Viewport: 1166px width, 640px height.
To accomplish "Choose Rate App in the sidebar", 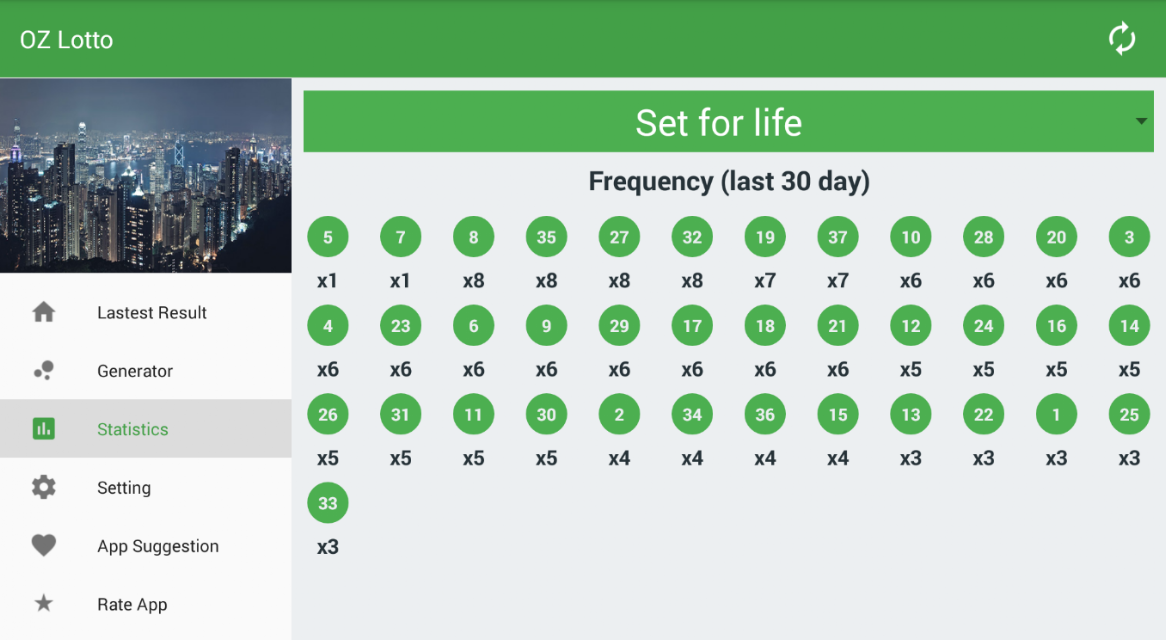I will tap(146, 604).
